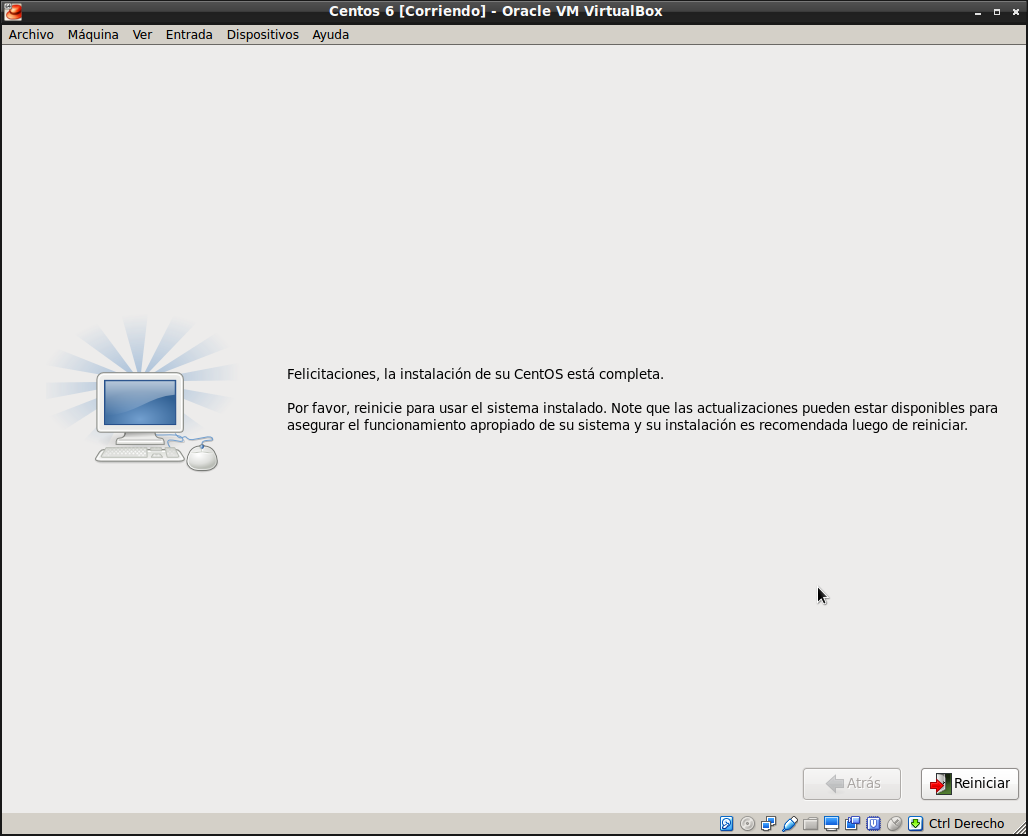Image resolution: width=1028 pixels, height=836 pixels.
Task: Click the mouse integration status icon
Action: [x=895, y=824]
